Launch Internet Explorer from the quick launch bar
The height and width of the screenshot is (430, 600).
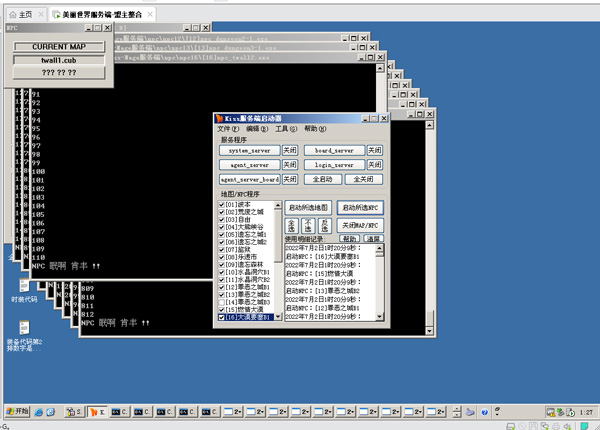(39, 412)
